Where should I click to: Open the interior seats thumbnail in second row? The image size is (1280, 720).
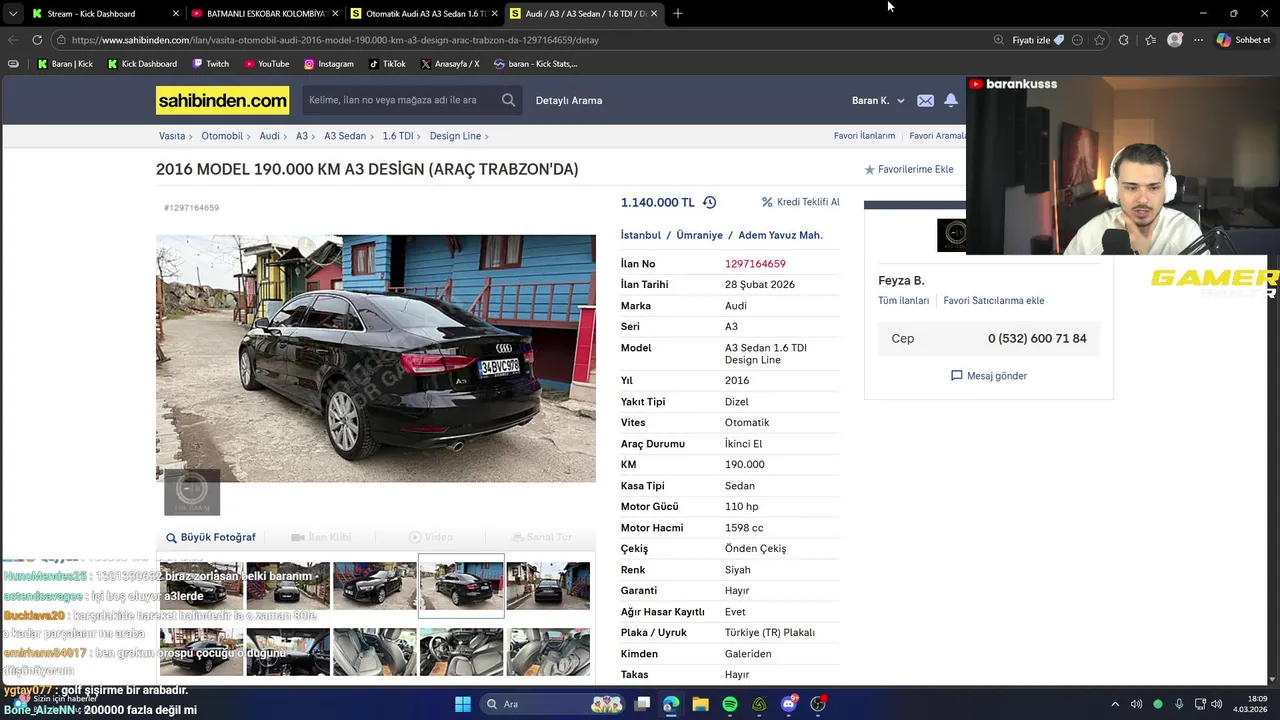point(374,652)
